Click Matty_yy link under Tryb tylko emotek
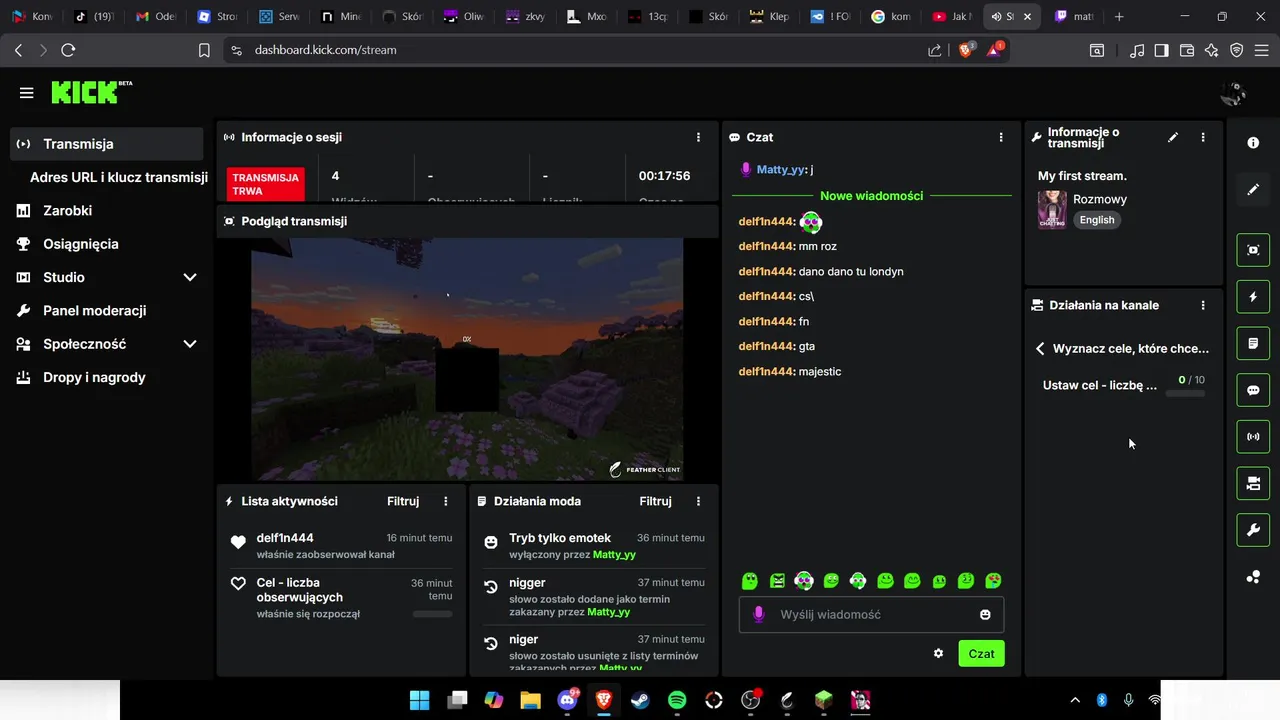The image size is (1280, 720). (x=614, y=554)
